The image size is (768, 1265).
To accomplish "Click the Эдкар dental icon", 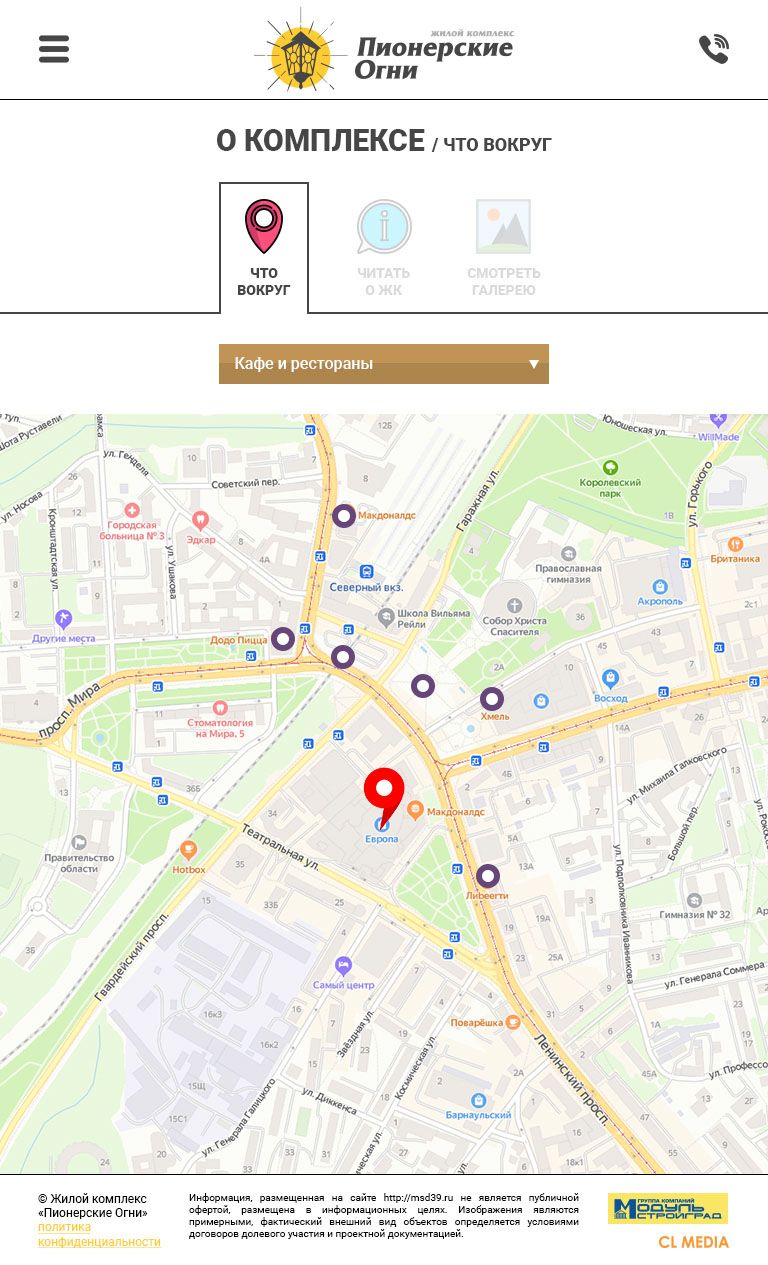I will tap(199, 520).
